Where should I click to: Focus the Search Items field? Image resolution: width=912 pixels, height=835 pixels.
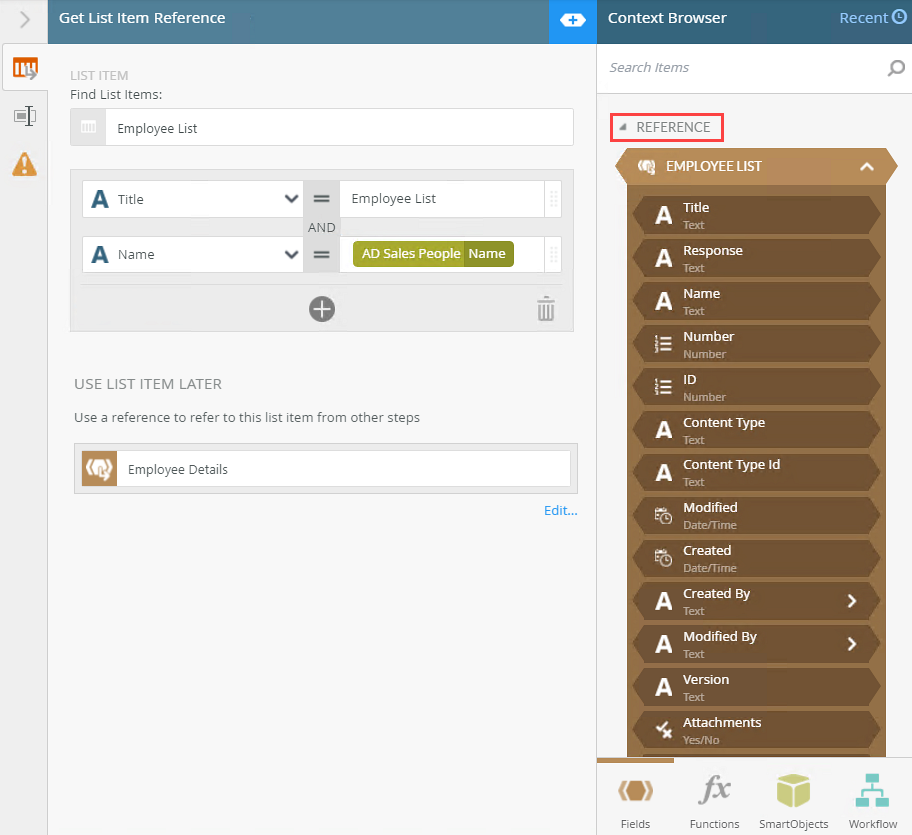point(744,68)
